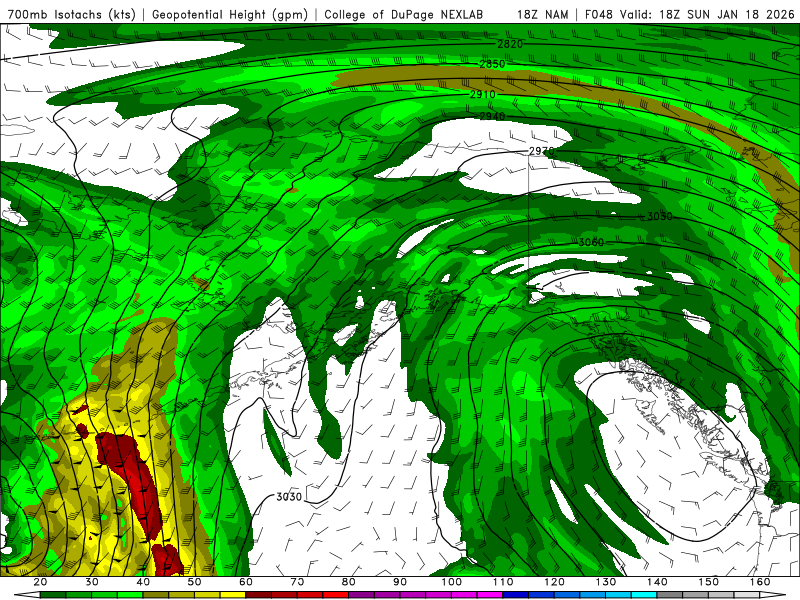Click the 'College of DuPage NEXLAB' label

(404, 15)
